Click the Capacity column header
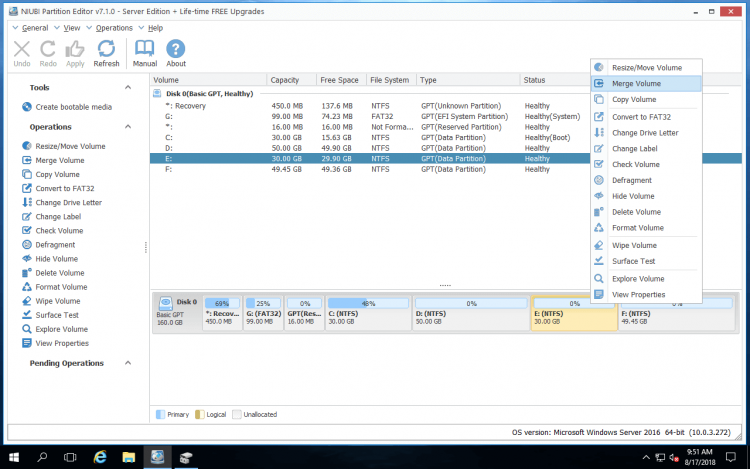 [x=285, y=80]
